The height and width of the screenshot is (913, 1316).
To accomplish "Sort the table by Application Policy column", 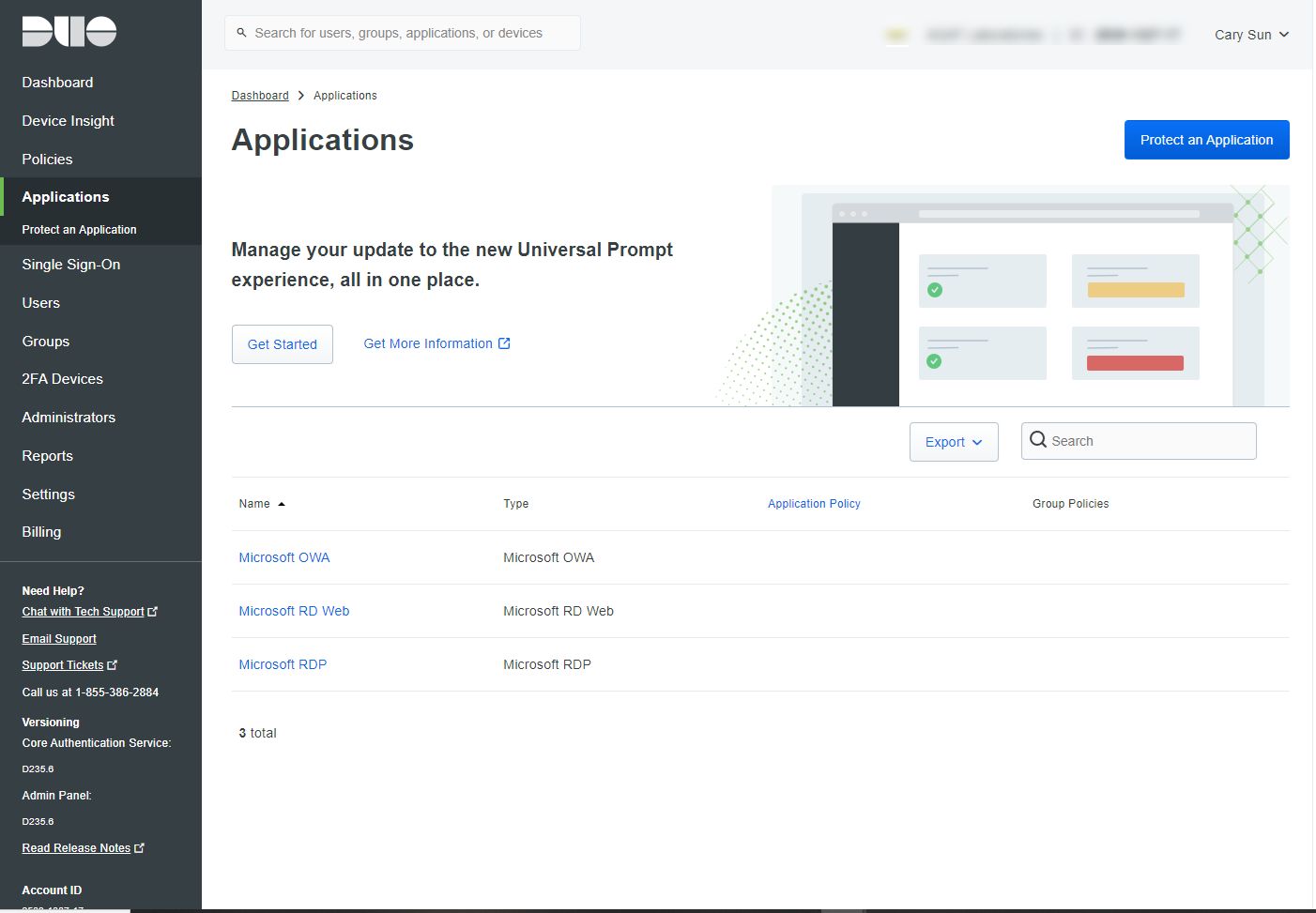I will coord(814,504).
